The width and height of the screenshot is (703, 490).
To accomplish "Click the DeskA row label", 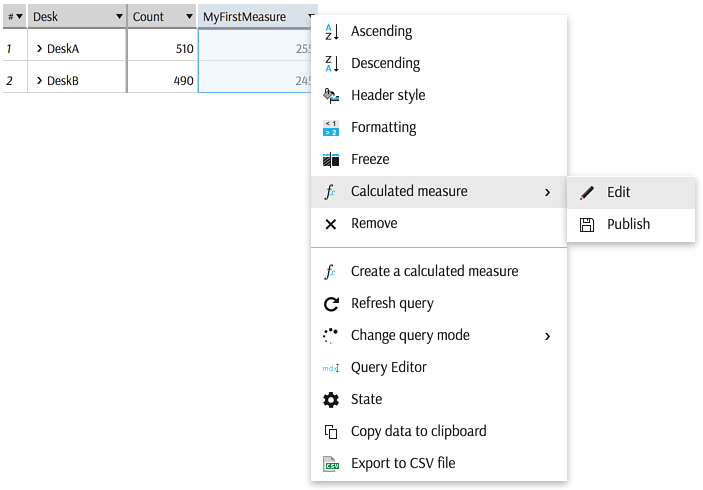I will (x=63, y=48).
